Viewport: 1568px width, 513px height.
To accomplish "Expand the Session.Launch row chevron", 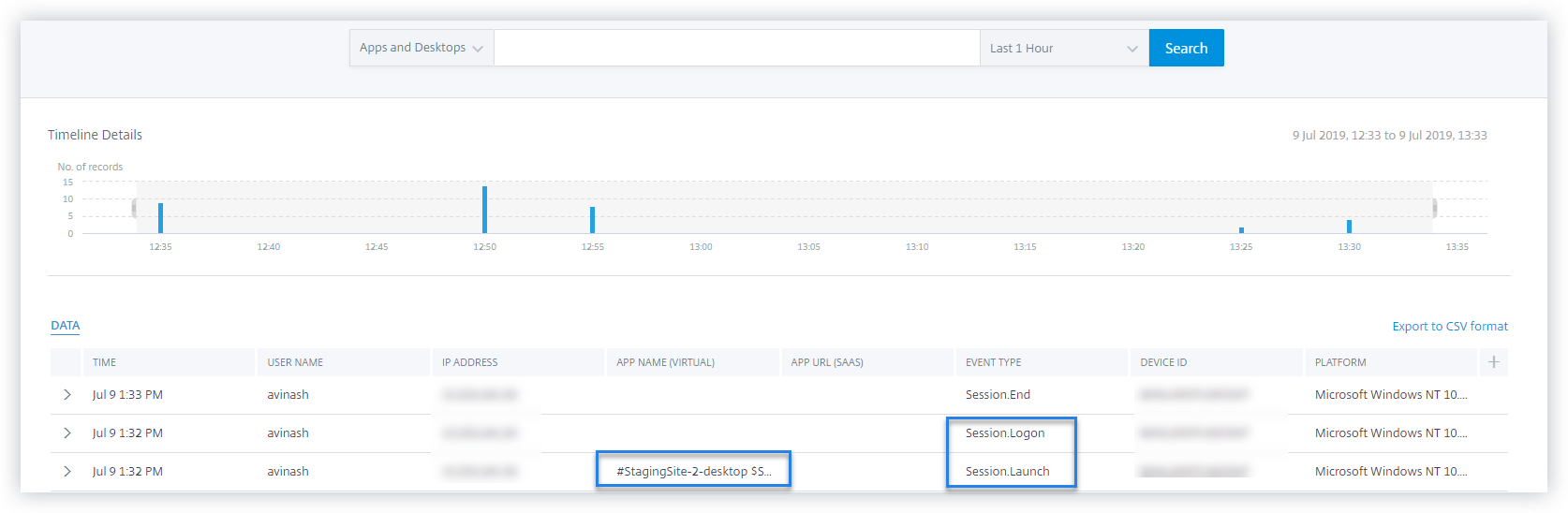I will (x=67, y=472).
